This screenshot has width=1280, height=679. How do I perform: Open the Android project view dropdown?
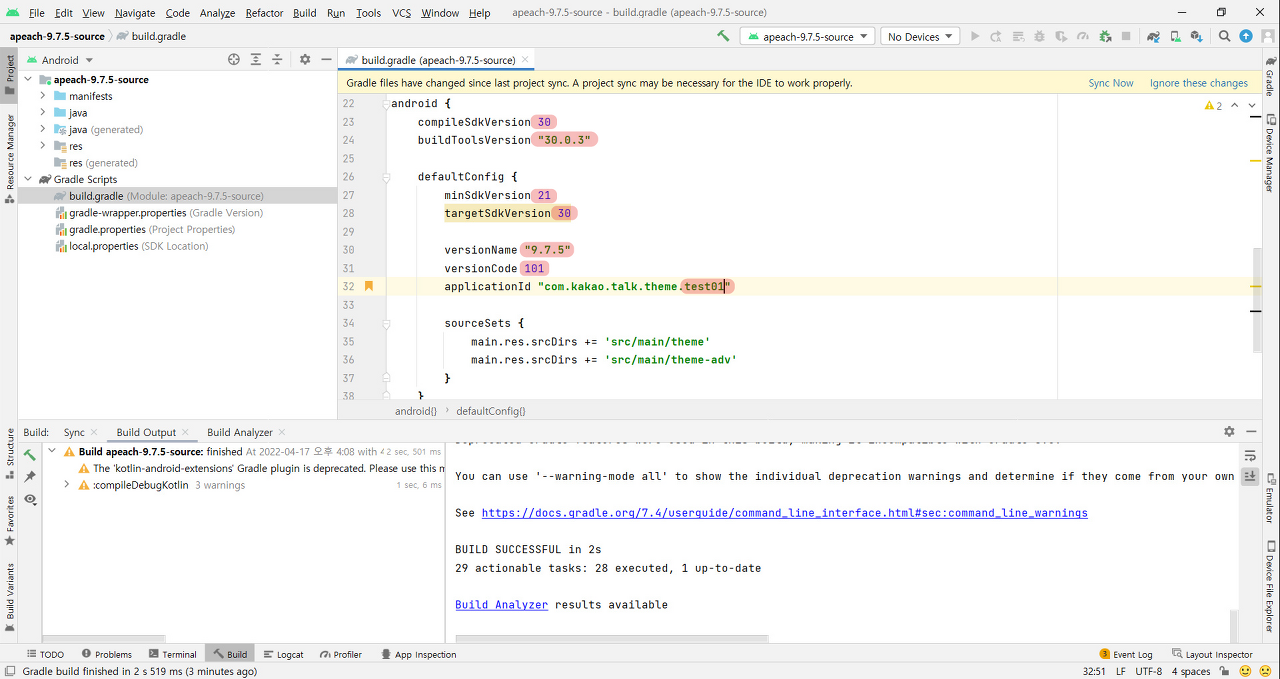pyautogui.click(x=58, y=59)
